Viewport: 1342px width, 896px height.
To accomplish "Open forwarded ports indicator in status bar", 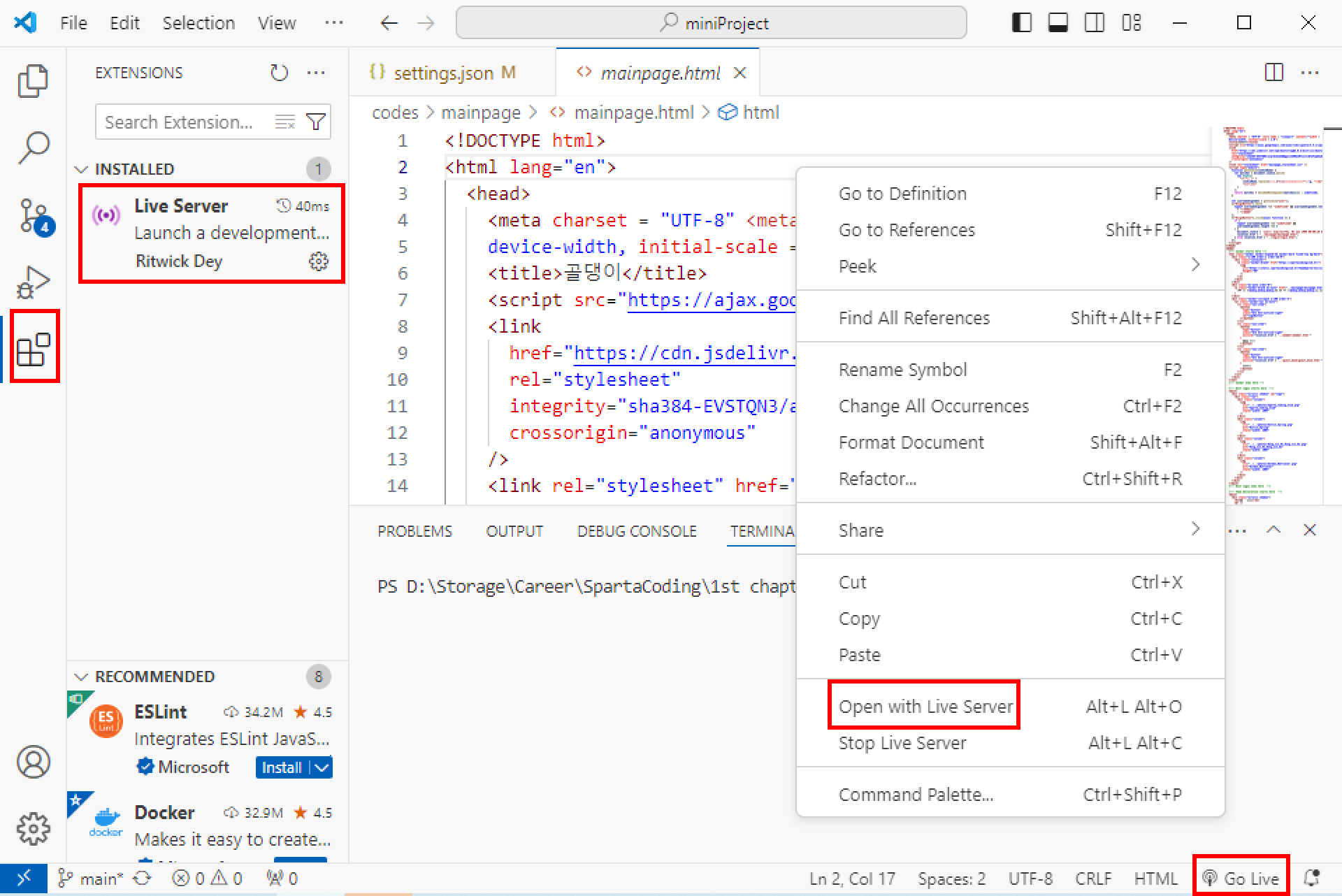I will (282, 878).
